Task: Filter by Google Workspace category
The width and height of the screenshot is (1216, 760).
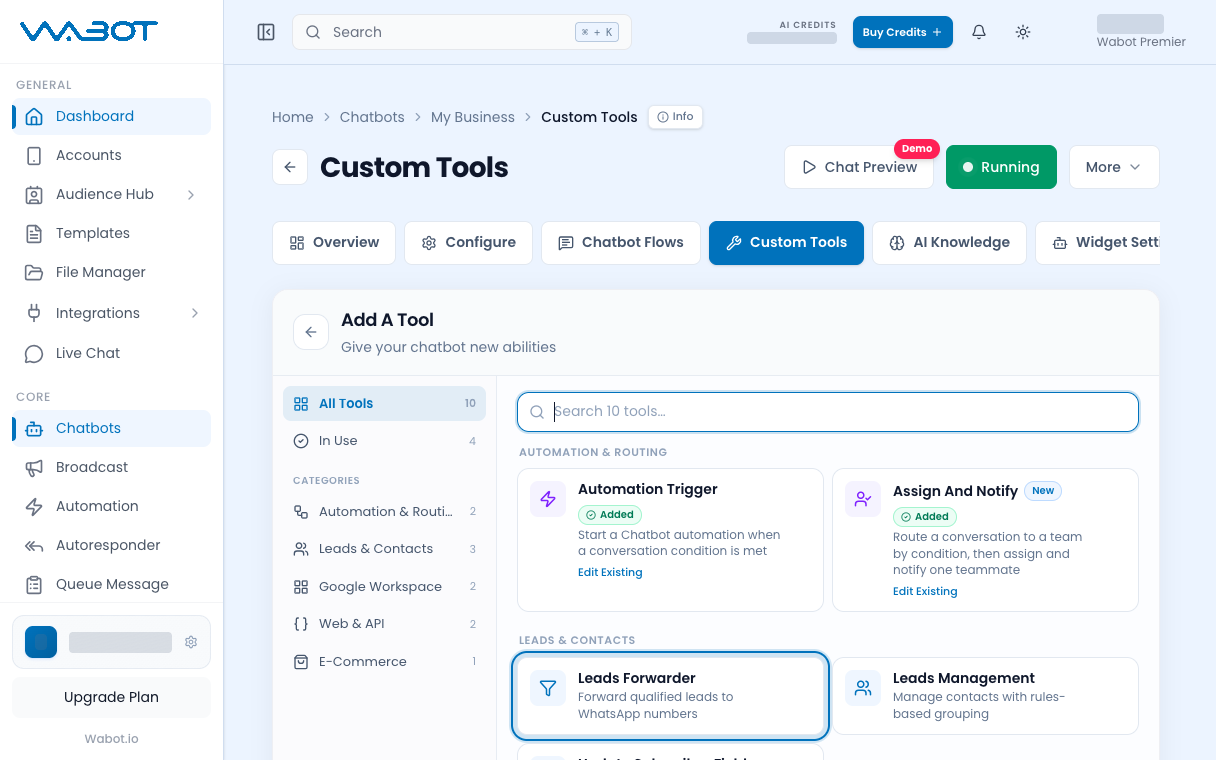Action: pos(384,587)
